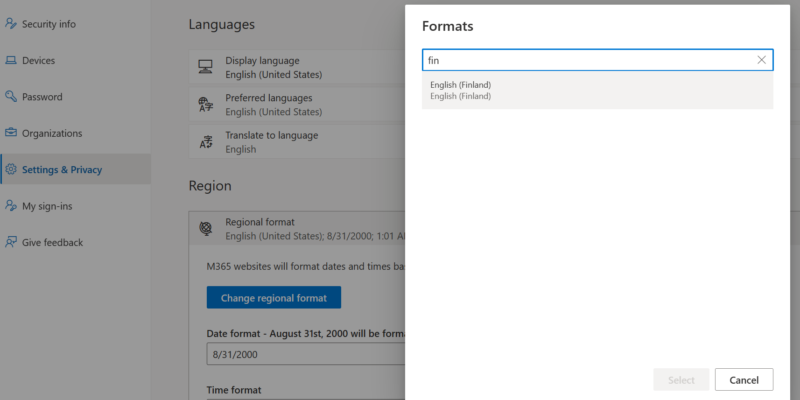Screen dimensions: 800x400
Task: Click the Security info icon in sidebar
Action: (x=11, y=24)
